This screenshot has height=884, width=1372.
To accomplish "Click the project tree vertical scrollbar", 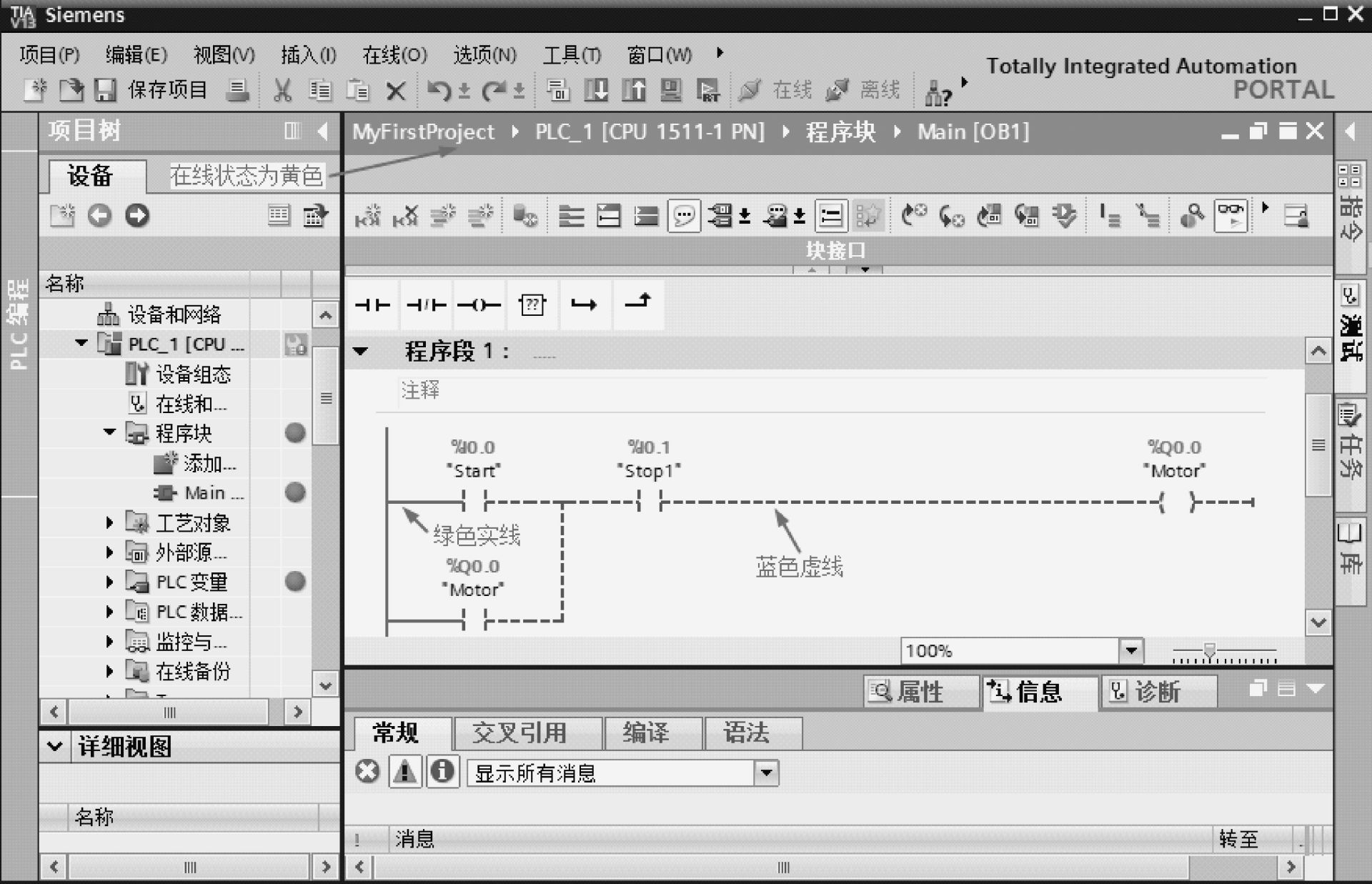I will click(x=326, y=397).
